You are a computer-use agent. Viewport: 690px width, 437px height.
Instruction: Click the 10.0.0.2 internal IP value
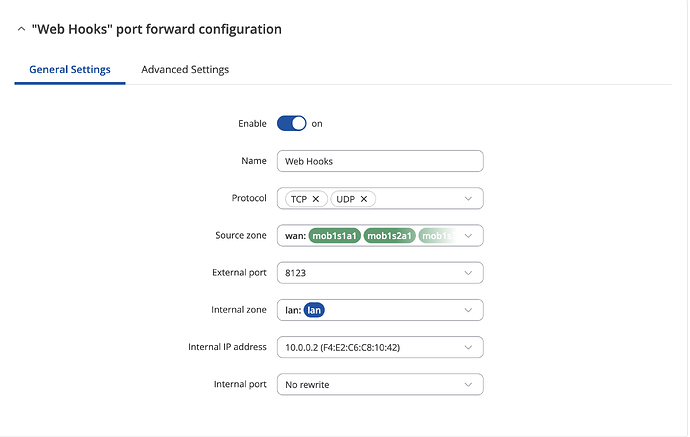(343, 347)
